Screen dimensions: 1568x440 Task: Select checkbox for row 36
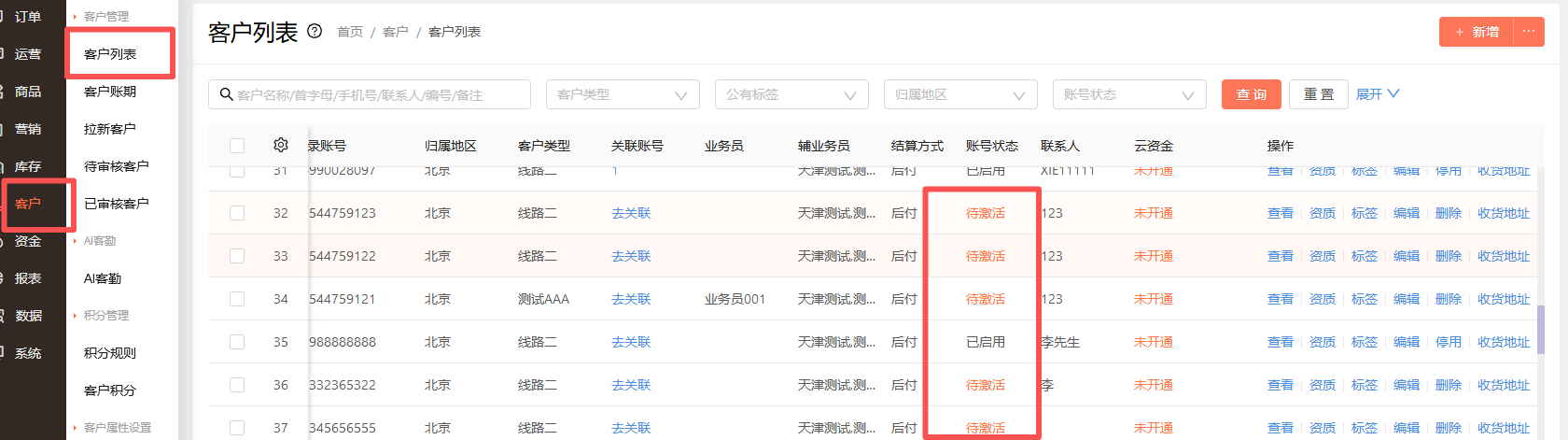coord(237,385)
